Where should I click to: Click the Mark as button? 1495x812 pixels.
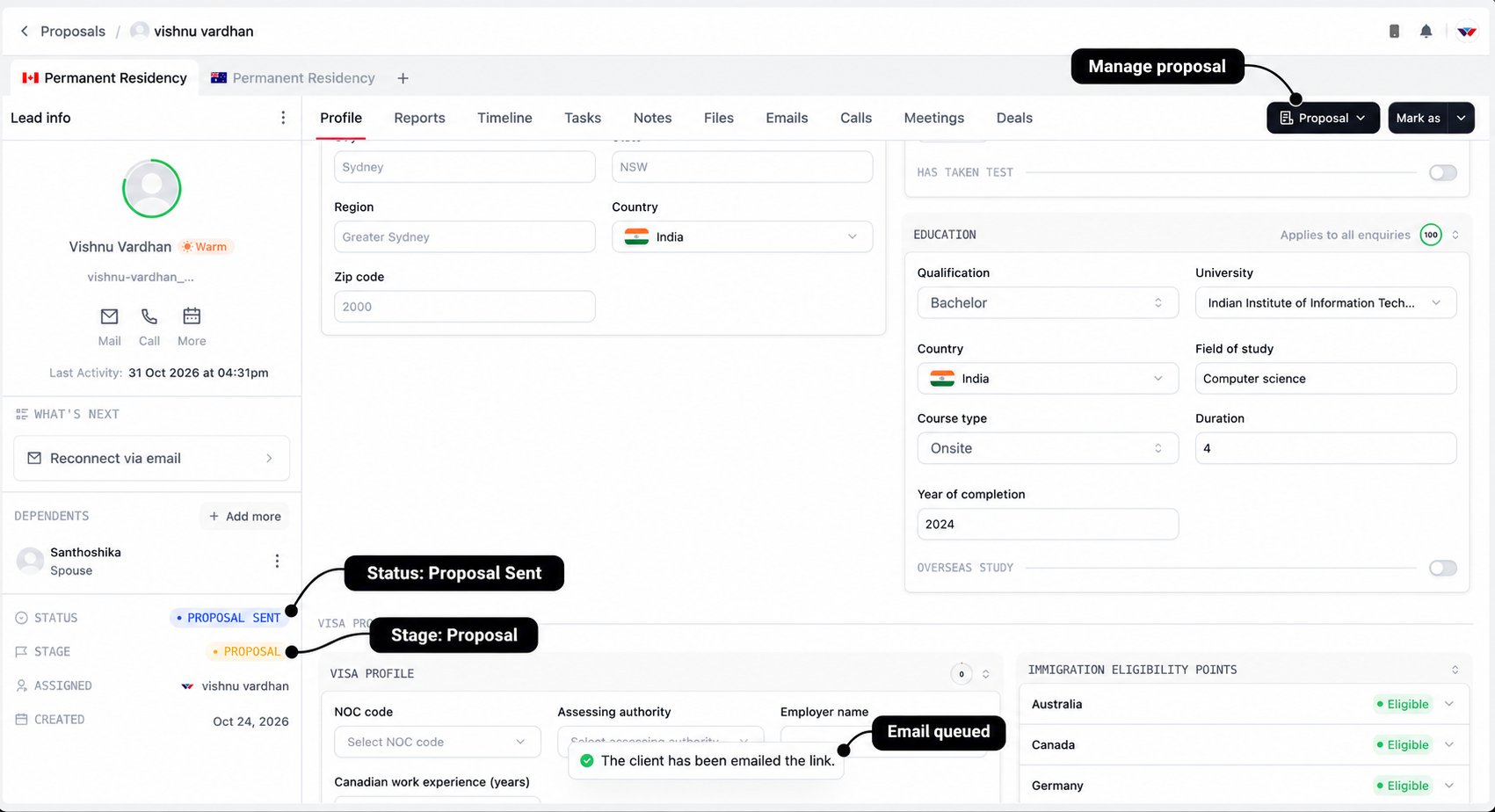(x=1418, y=118)
